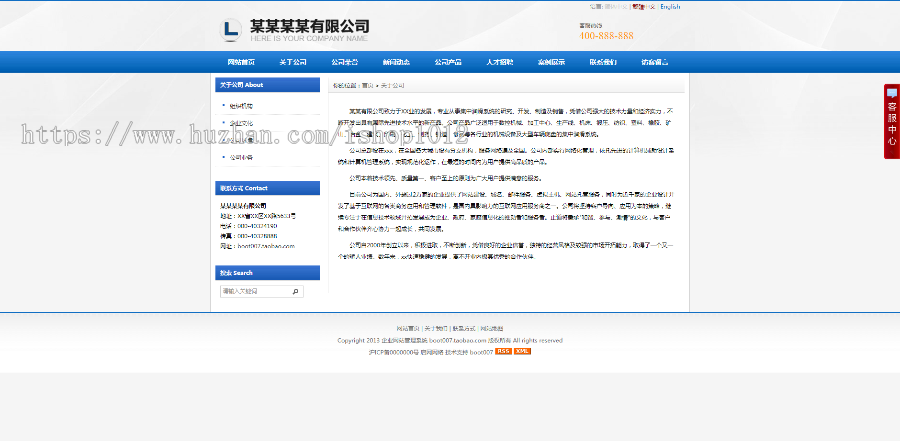Open the footer 联系方式 link

pyautogui.click(x=464, y=329)
